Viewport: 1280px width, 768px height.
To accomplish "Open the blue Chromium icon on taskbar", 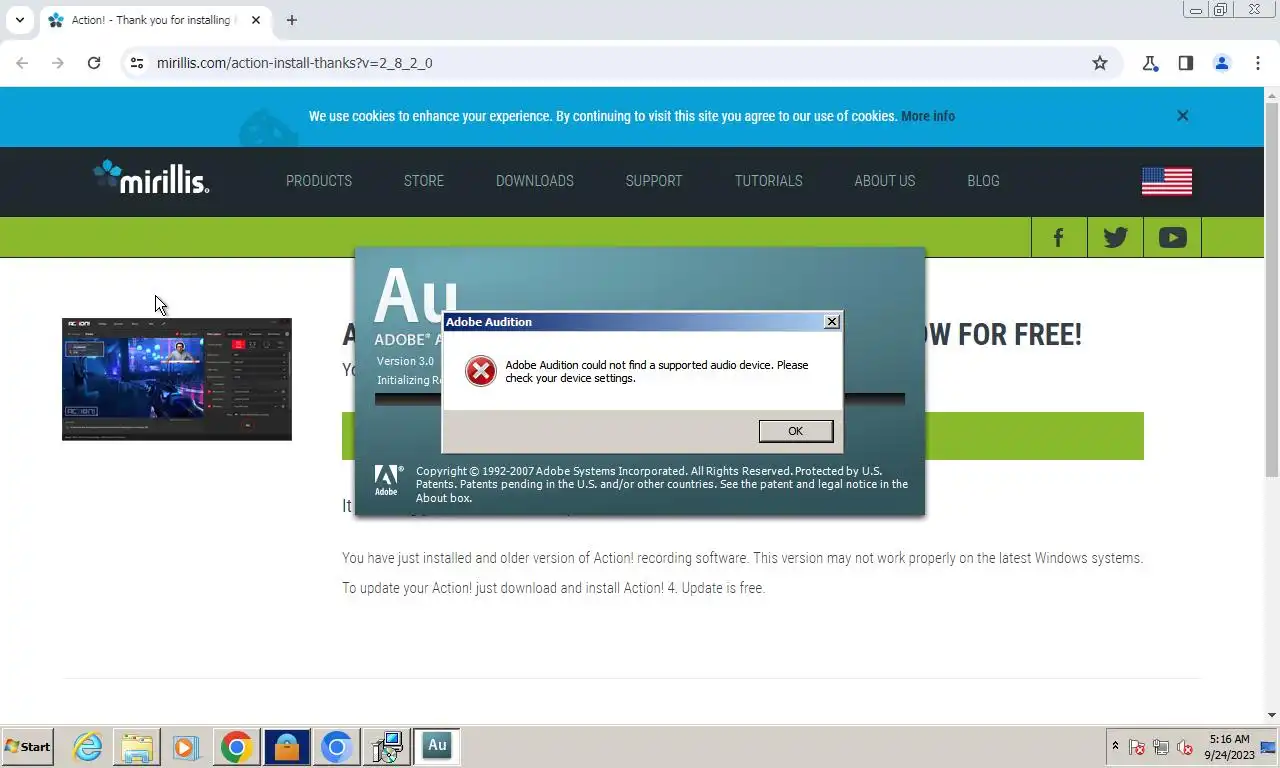I will 337,746.
